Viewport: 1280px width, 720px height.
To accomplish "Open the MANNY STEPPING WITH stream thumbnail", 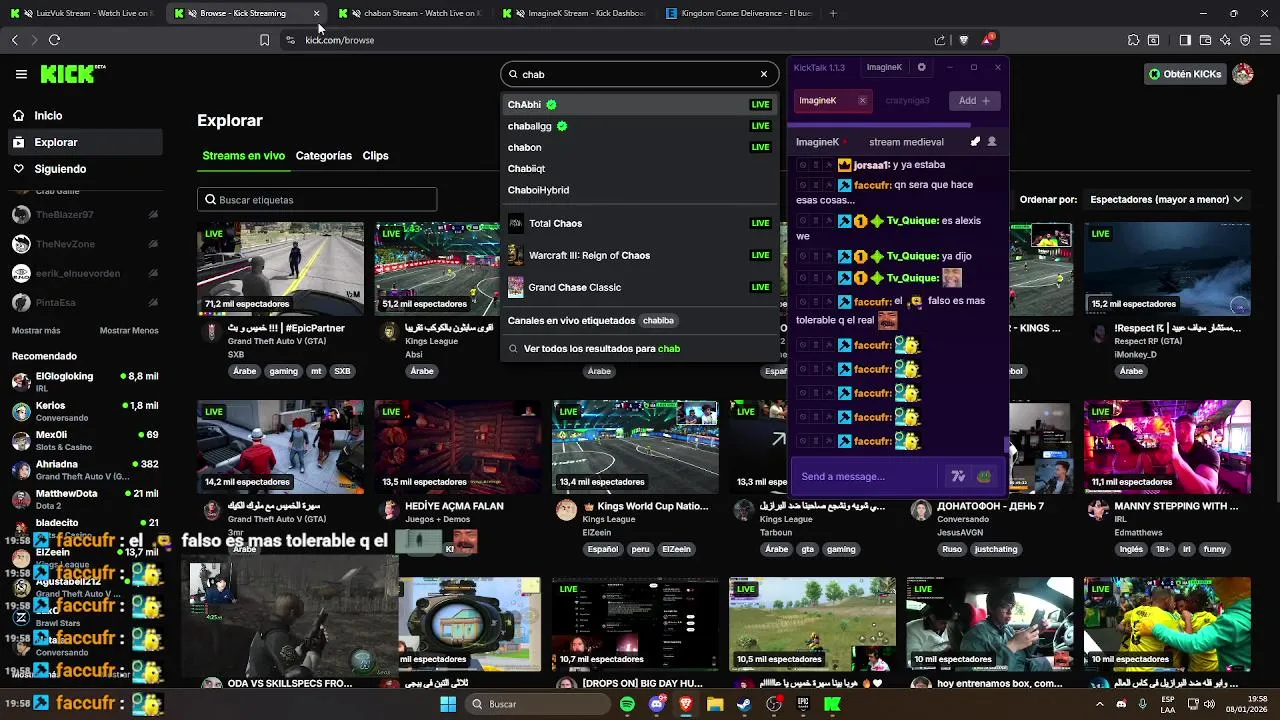I will [x=1167, y=447].
